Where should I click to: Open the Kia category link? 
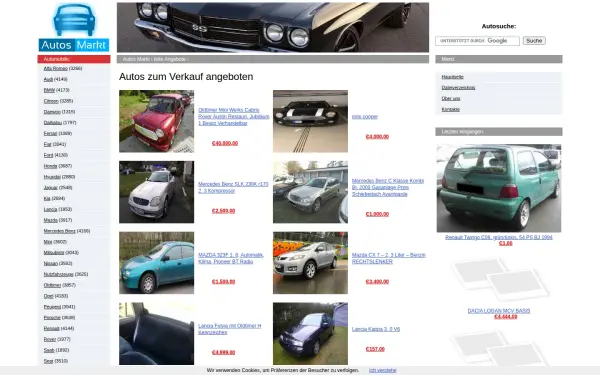coord(47,199)
